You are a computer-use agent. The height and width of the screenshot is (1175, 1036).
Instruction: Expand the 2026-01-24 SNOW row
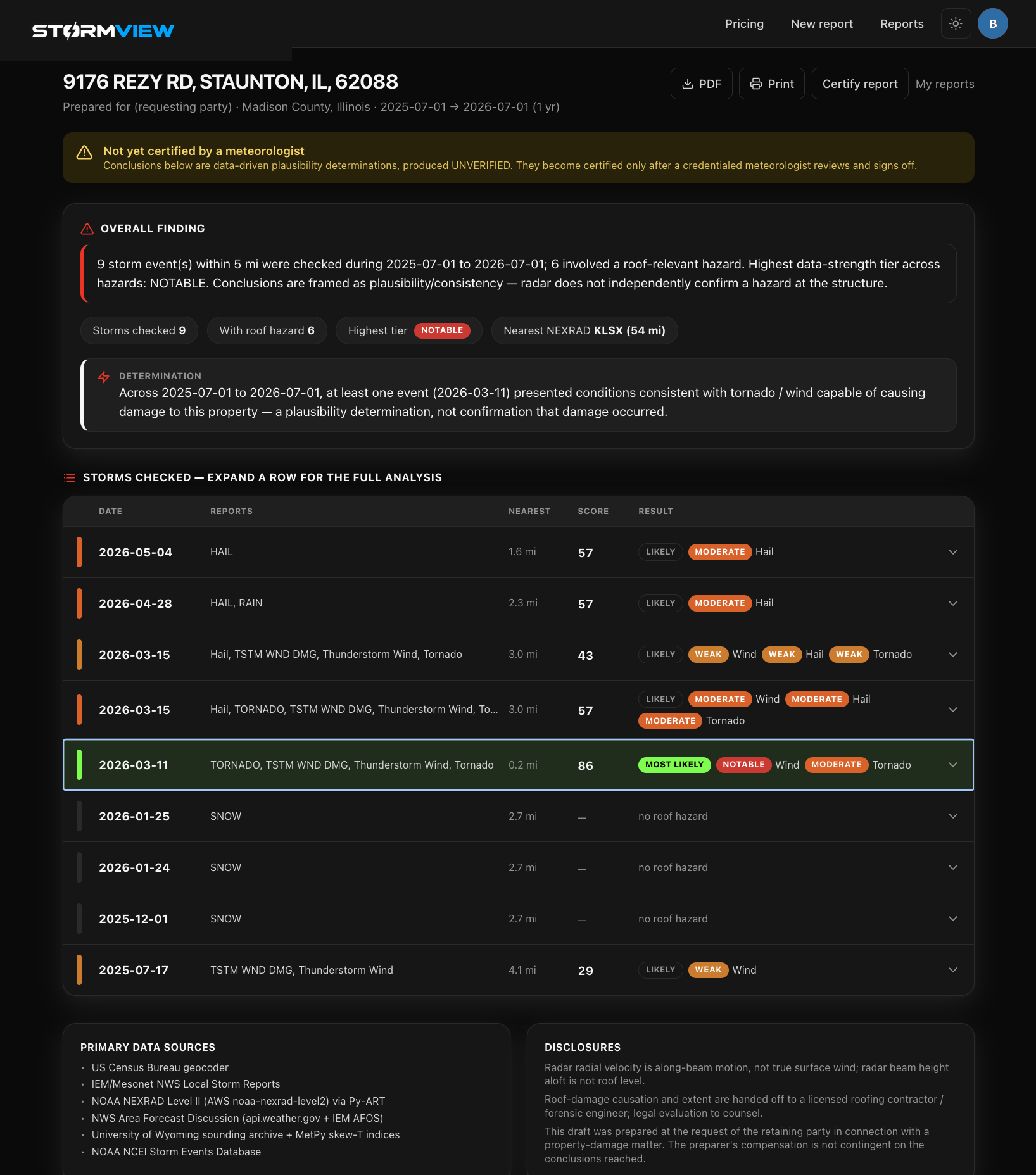pyautogui.click(x=519, y=867)
